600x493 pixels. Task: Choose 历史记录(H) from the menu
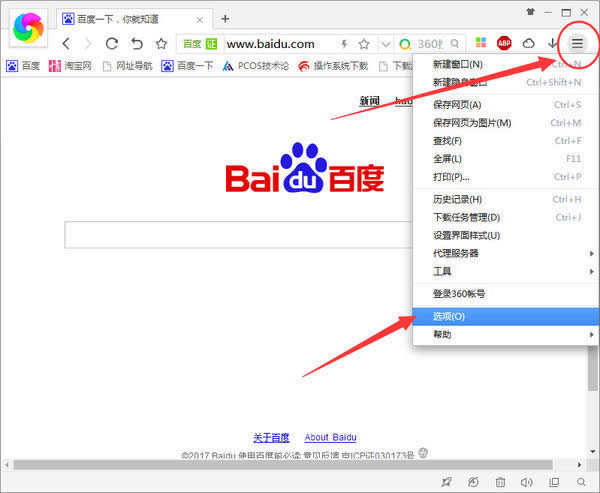(x=507, y=199)
